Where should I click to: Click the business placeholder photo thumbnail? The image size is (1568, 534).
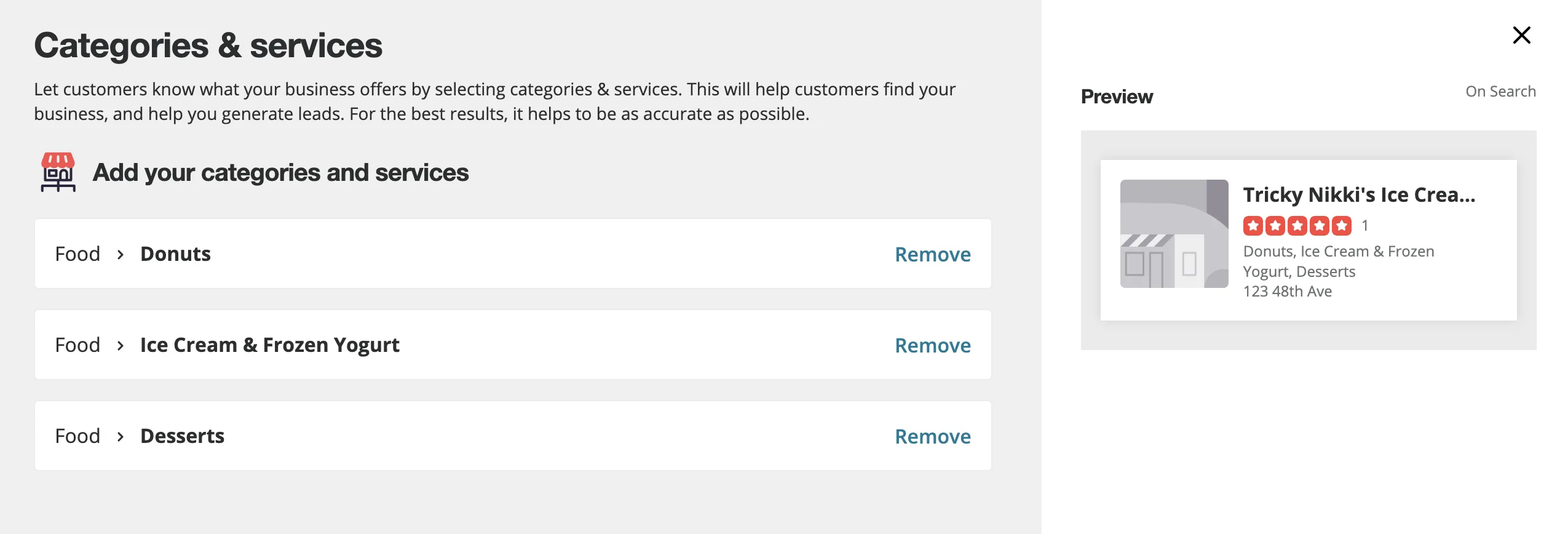1174,234
